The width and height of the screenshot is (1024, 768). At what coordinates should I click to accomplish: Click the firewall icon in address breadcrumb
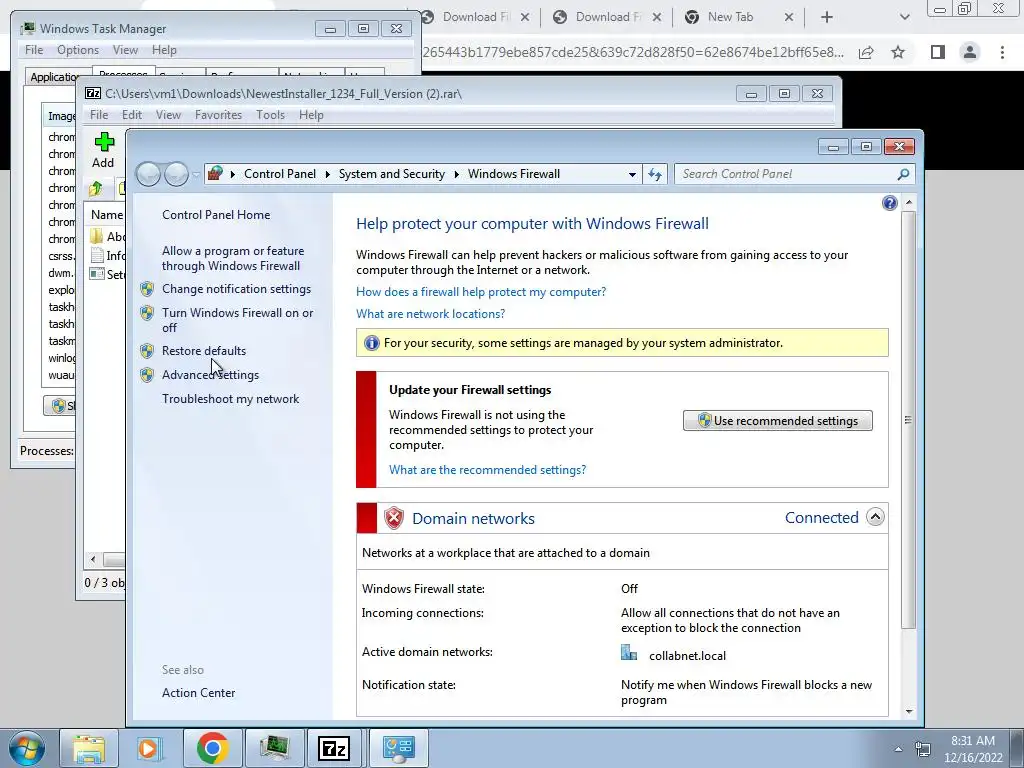point(215,174)
